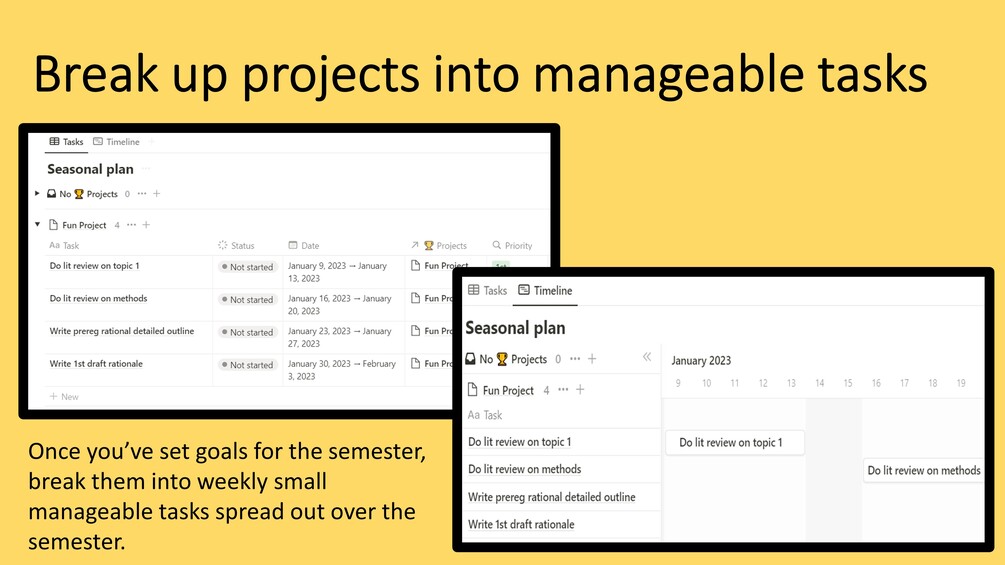The image size is (1005, 565).
Task: Switch to Timeline tab in the table view window
Action: (116, 142)
